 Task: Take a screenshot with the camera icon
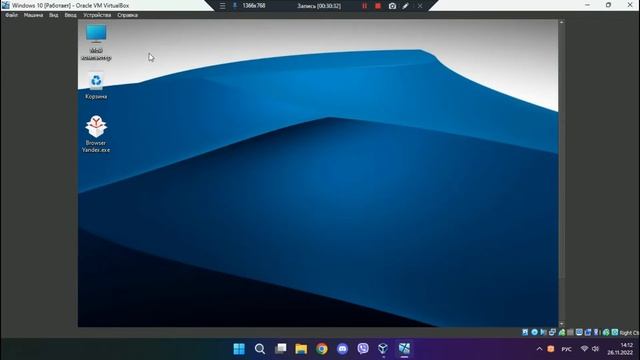pos(392,6)
